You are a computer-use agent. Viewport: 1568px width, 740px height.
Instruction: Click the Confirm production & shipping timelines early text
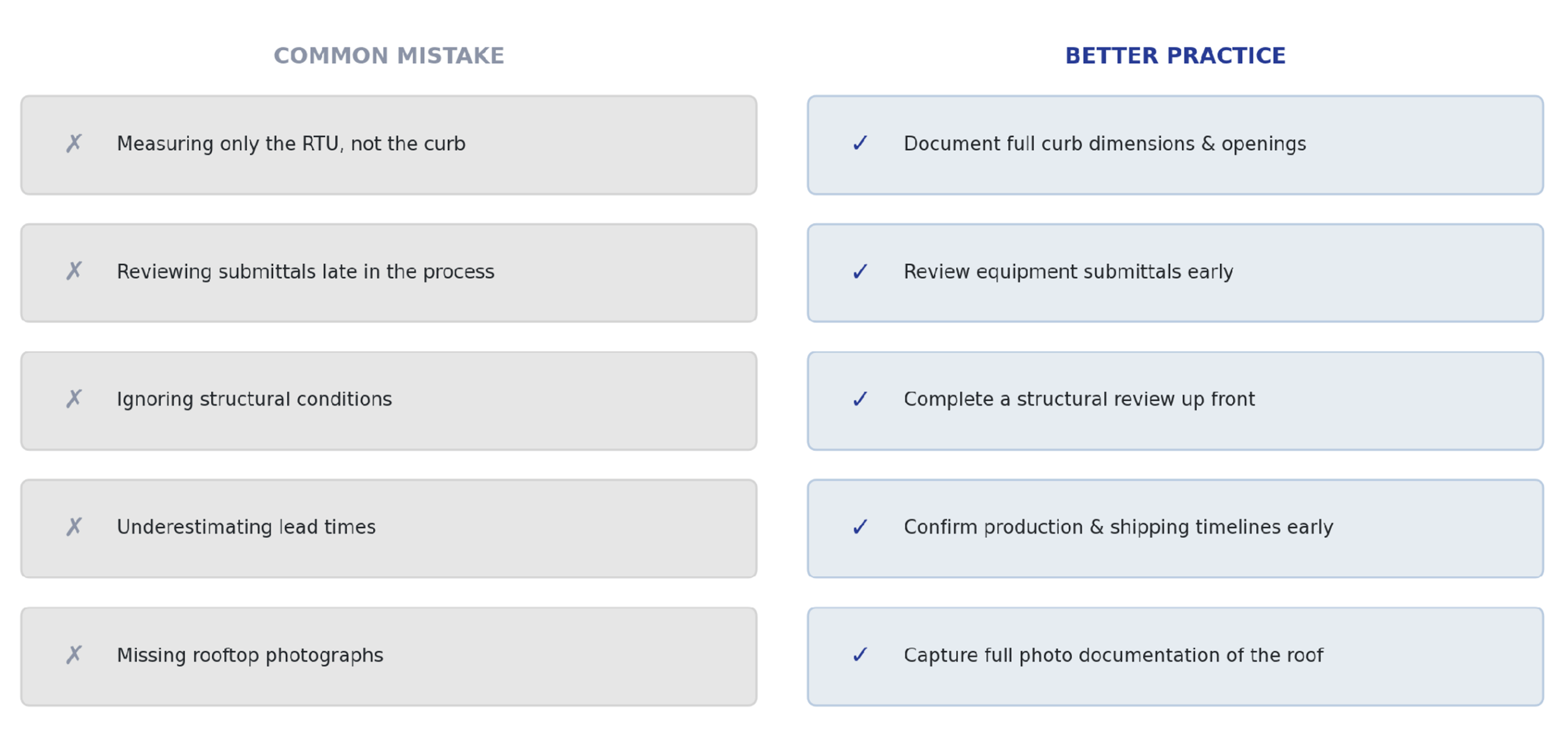click(x=1118, y=527)
